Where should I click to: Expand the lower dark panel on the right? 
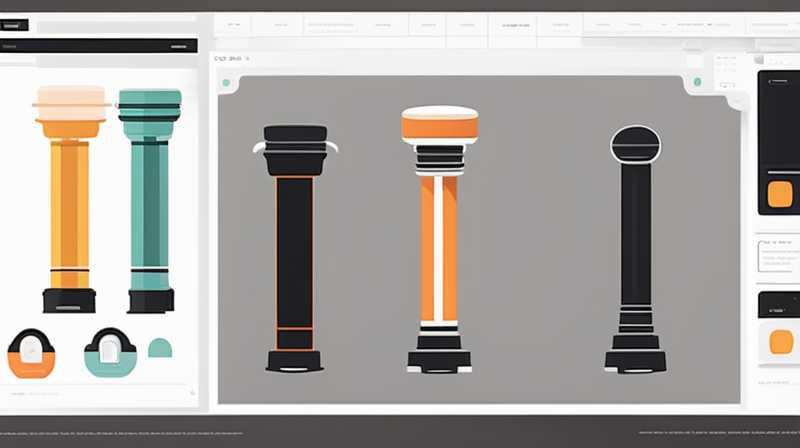pos(778,304)
